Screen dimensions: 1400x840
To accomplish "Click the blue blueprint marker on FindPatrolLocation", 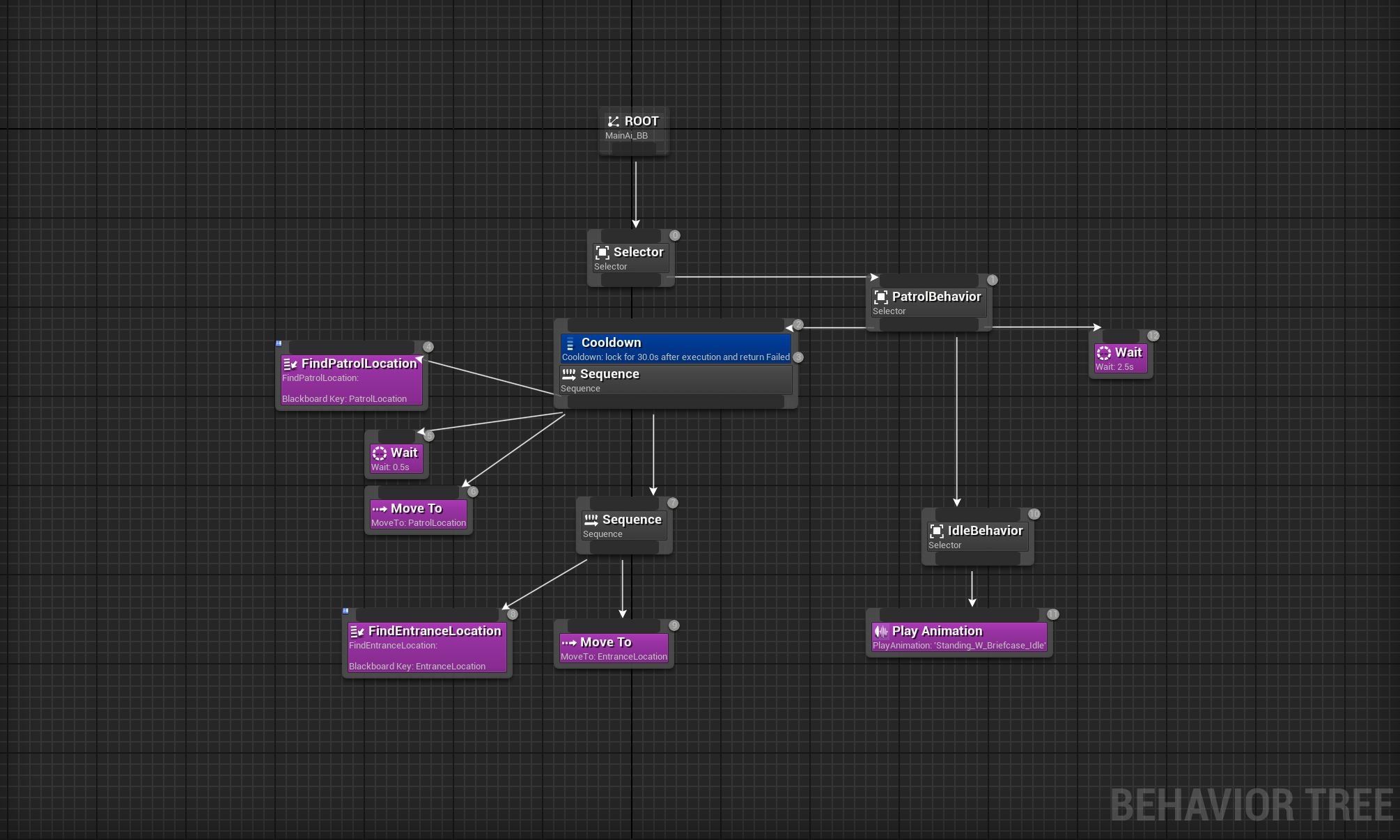I will (x=279, y=343).
